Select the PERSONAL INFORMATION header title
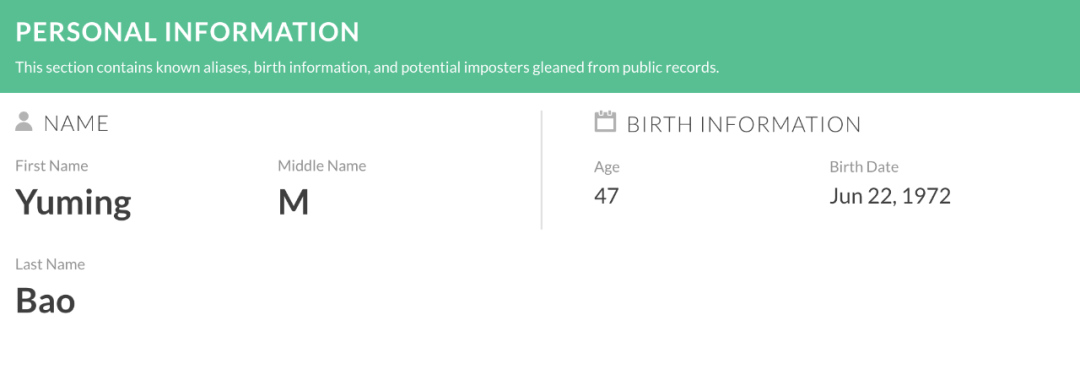 pyautogui.click(x=187, y=32)
